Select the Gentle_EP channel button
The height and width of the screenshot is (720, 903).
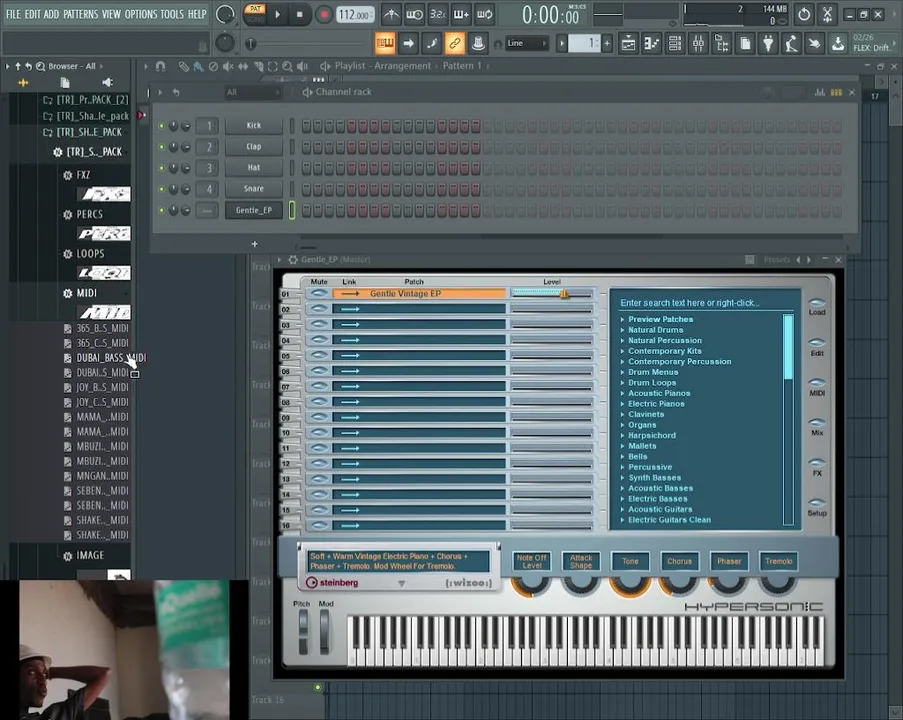point(253,210)
